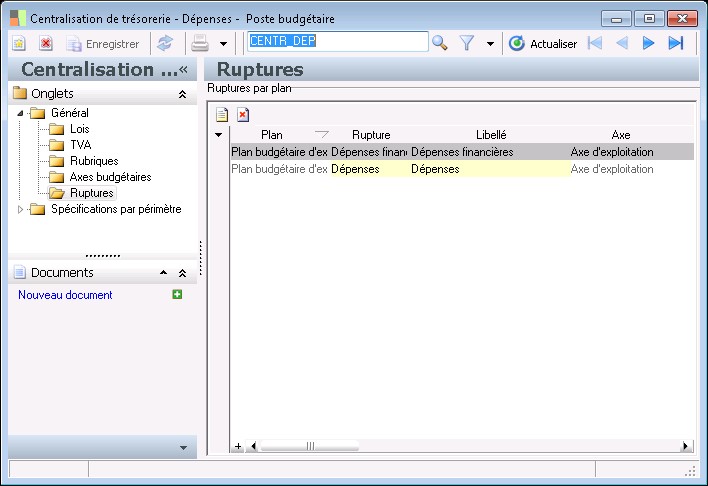Click the horizontal scrollbar right arrow
This screenshot has height=486, width=708.
(x=686, y=446)
